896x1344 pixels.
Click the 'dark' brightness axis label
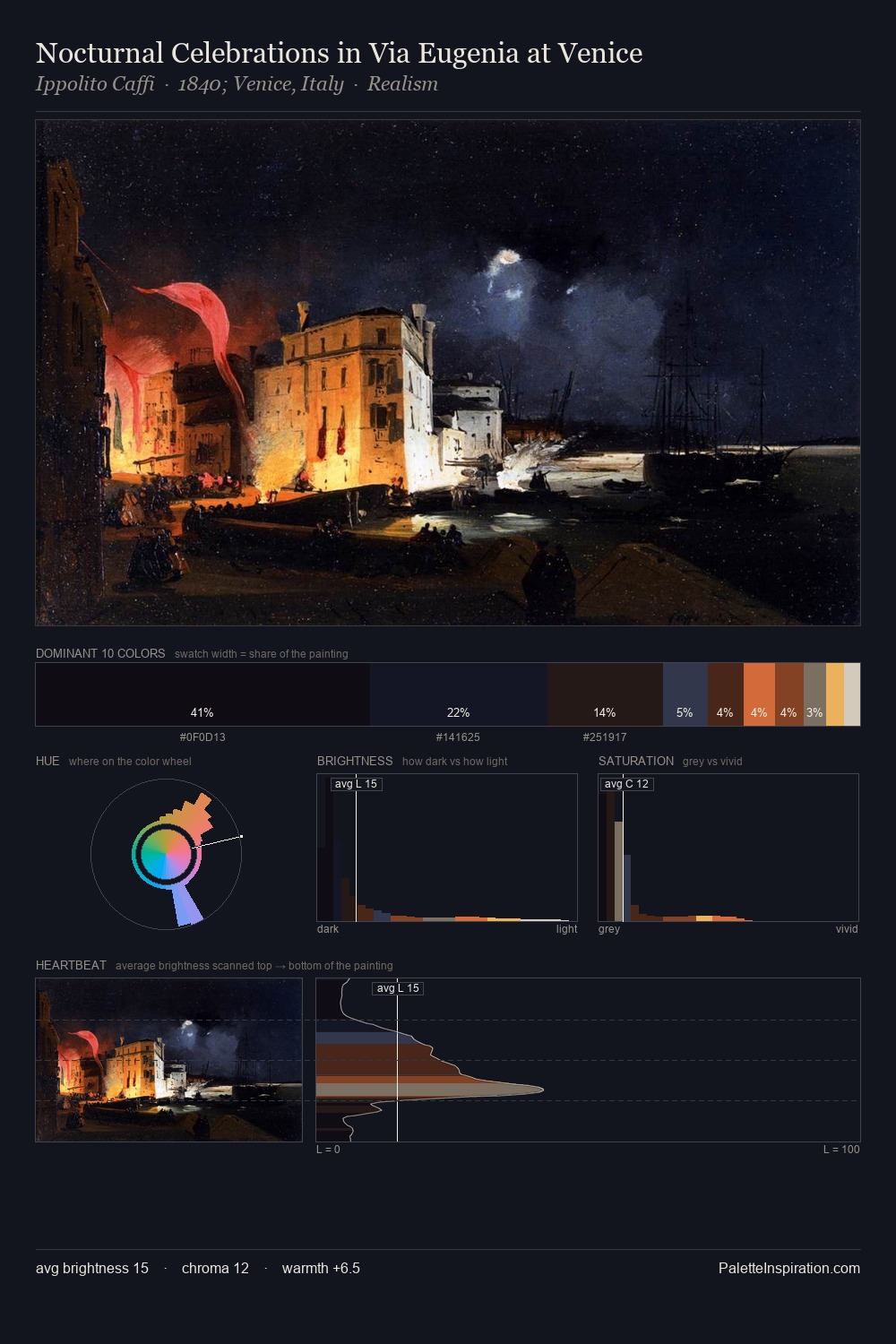[328, 929]
